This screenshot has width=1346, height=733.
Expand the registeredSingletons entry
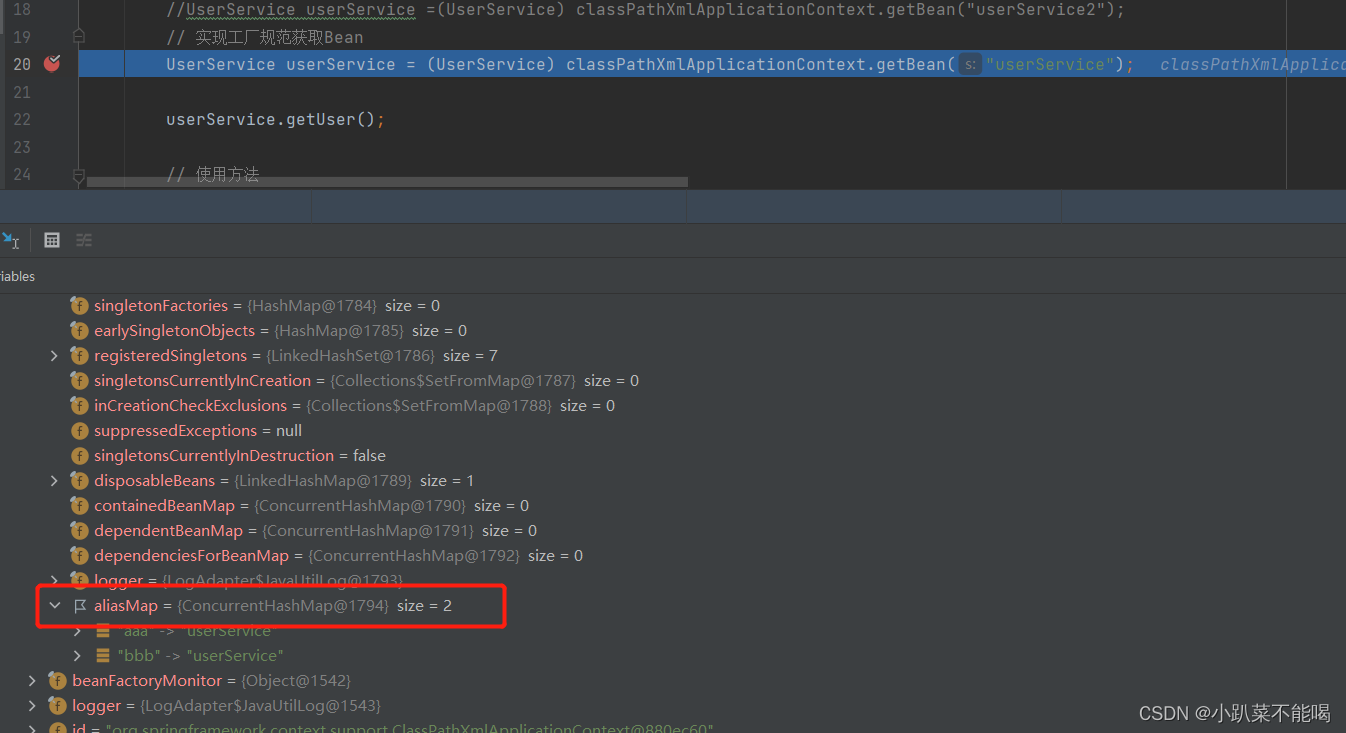pos(54,355)
